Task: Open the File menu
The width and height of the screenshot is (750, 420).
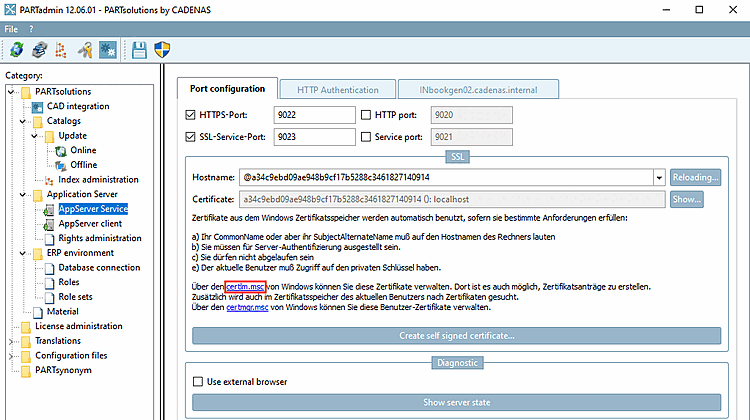Action: [11, 29]
